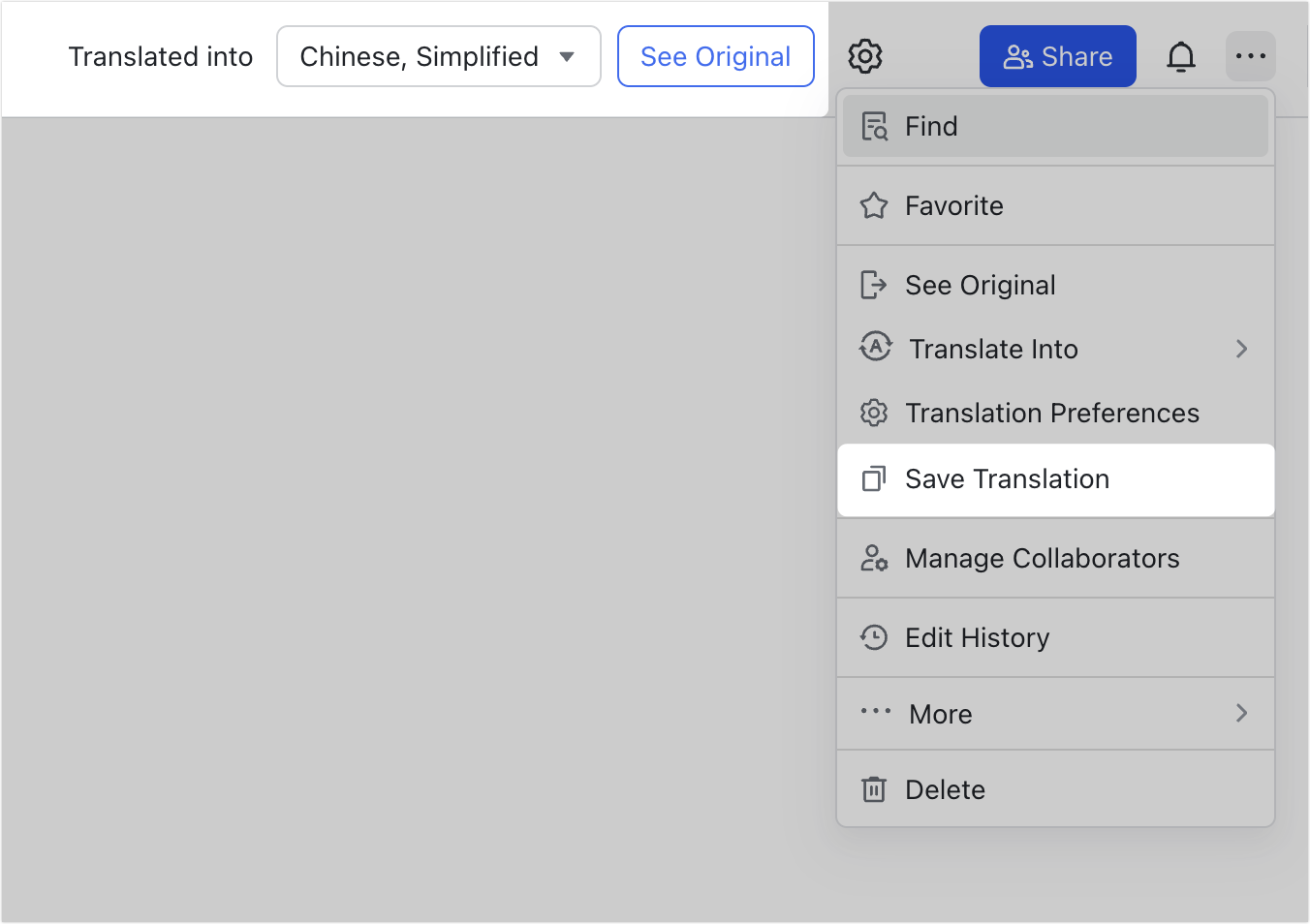The image size is (1310, 924).
Task: Choose Delete from the menu
Action: tap(945, 789)
